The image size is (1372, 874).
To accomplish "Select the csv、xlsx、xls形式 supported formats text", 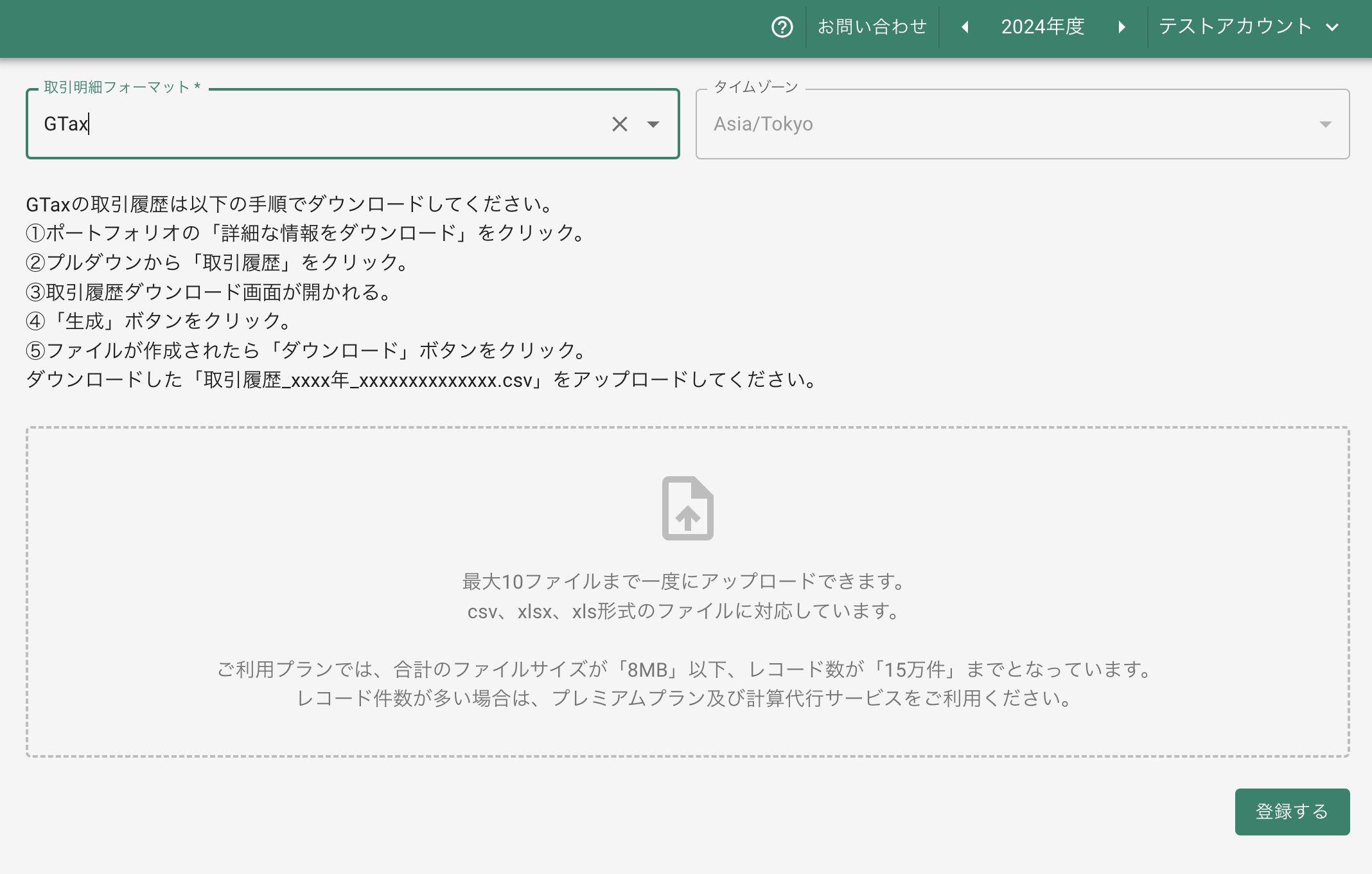I will 686,611.
